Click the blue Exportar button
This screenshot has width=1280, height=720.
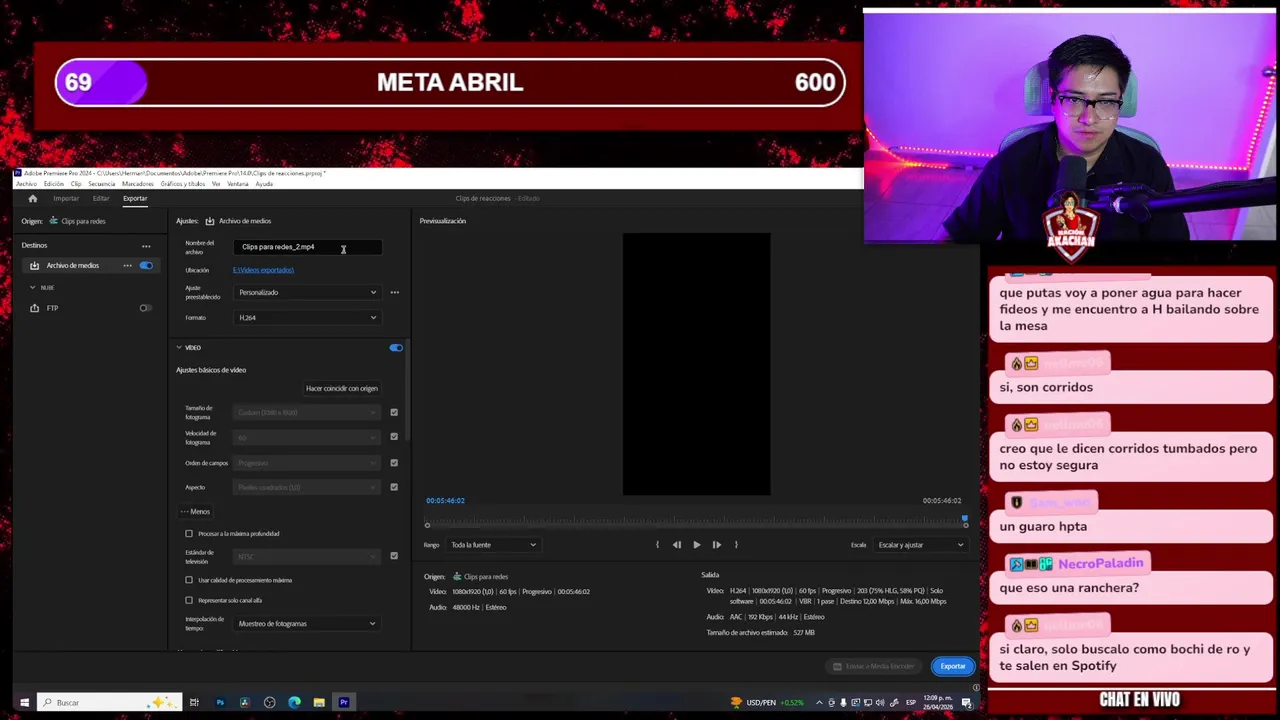tap(953, 666)
